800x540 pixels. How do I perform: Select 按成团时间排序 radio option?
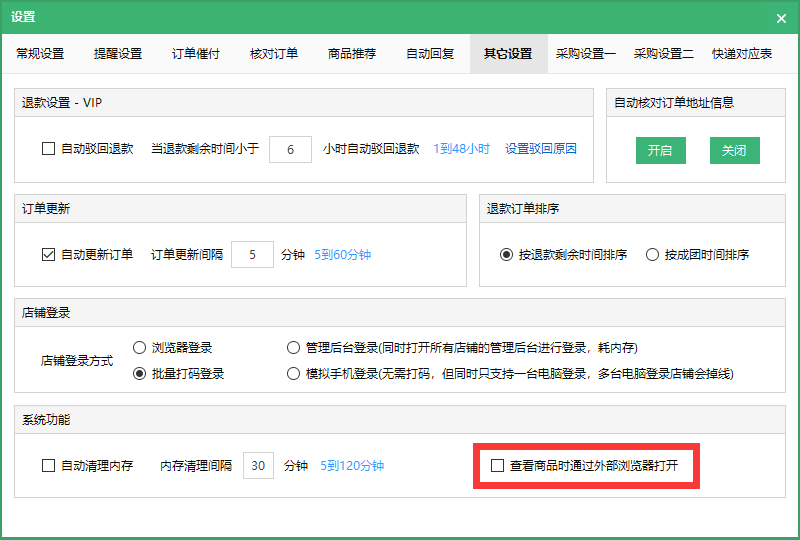point(653,255)
